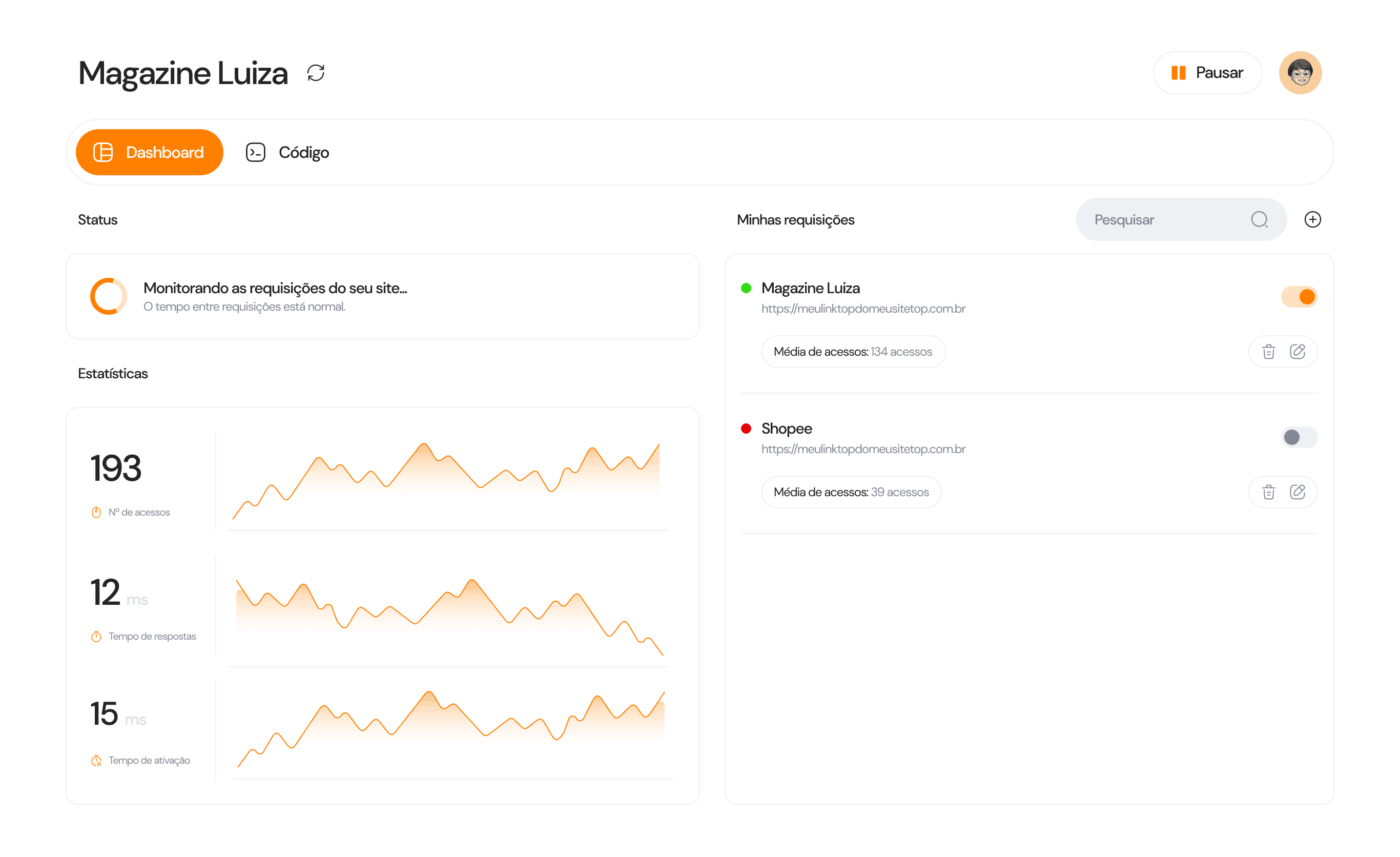The height and width of the screenshot is (857, 1400).
Task: Delete the Shopee request via trash icon
Action: (1268, 492)
